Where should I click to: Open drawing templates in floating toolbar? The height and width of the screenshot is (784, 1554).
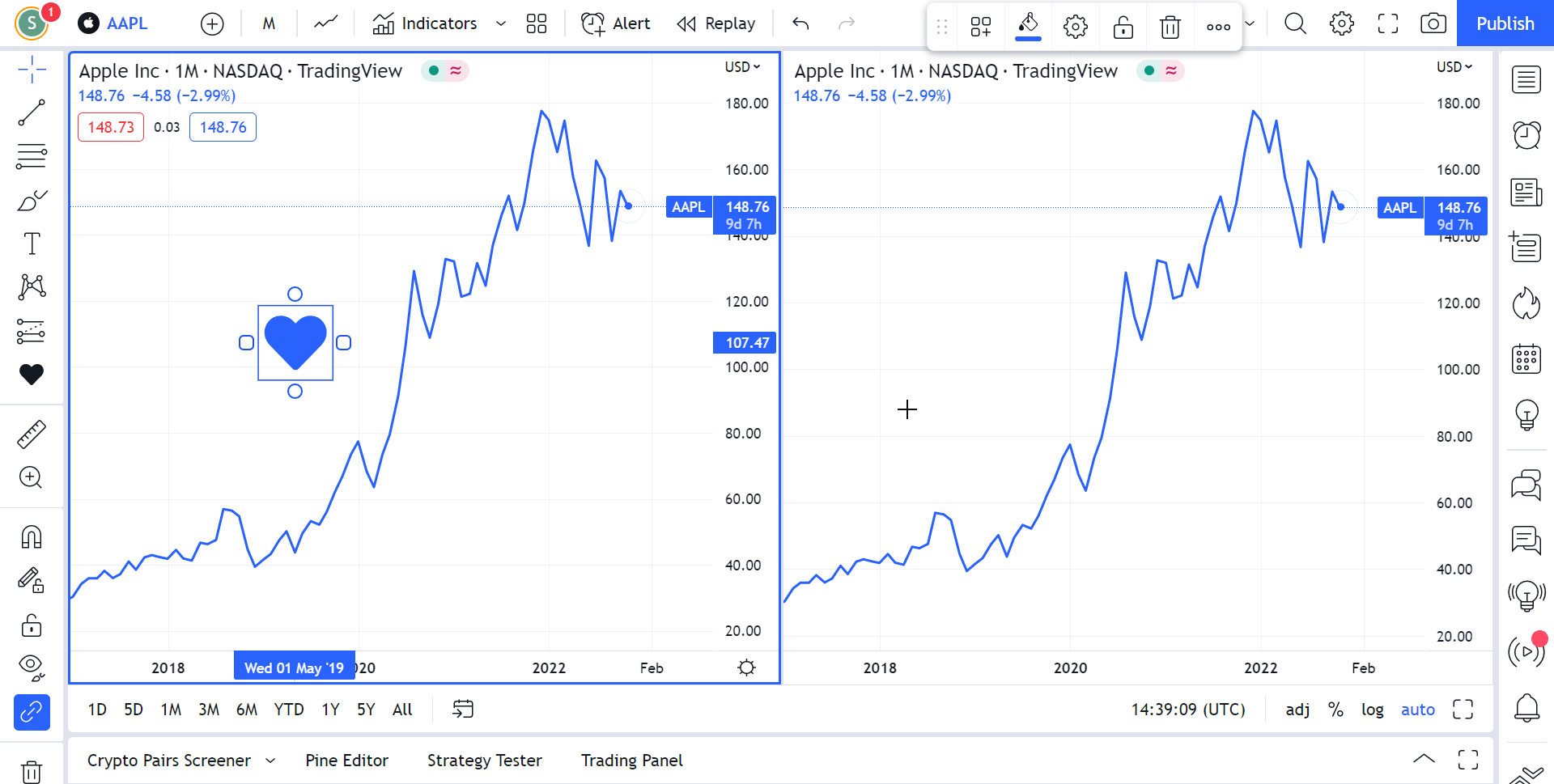click(x=981, y=27)
